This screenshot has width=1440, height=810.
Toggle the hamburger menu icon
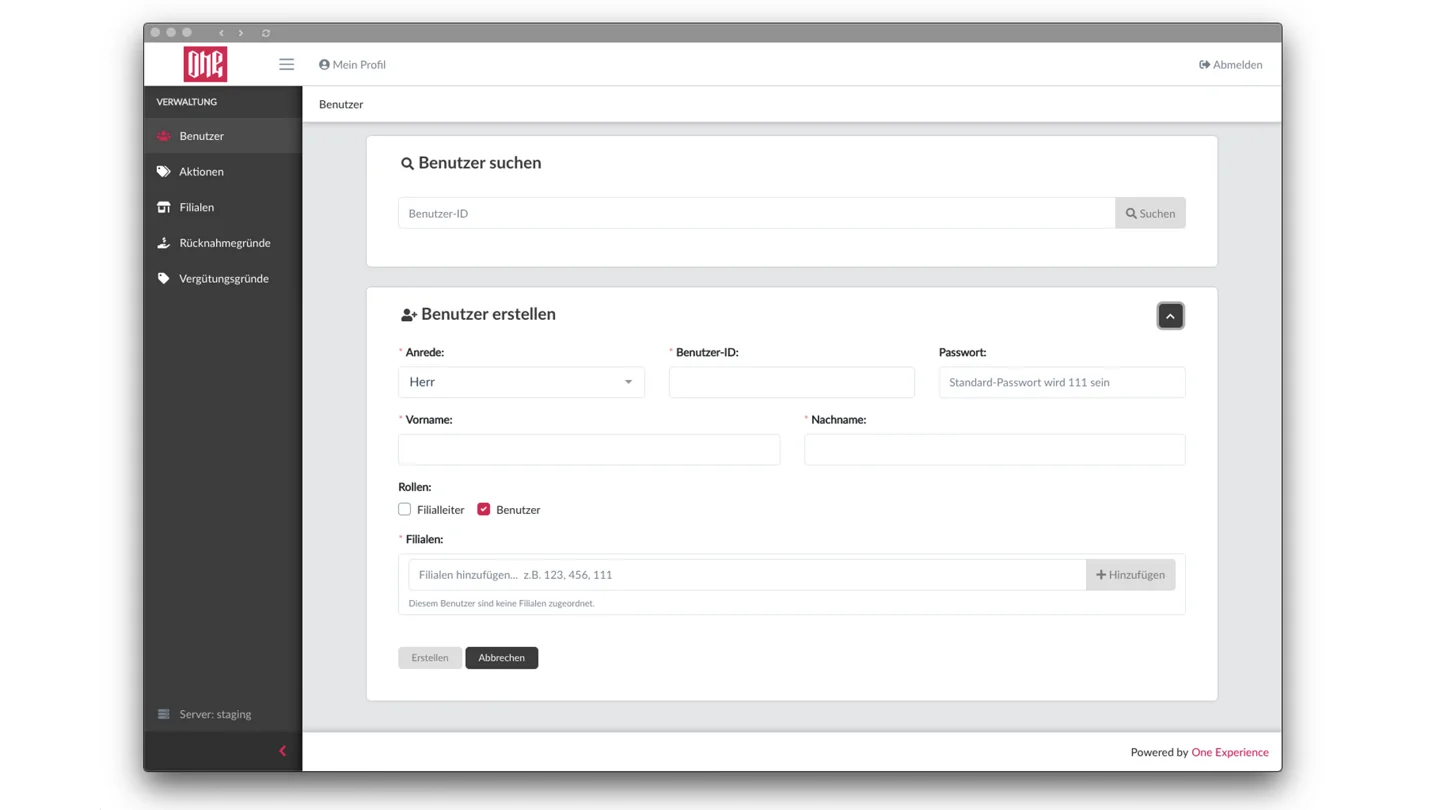286,64
